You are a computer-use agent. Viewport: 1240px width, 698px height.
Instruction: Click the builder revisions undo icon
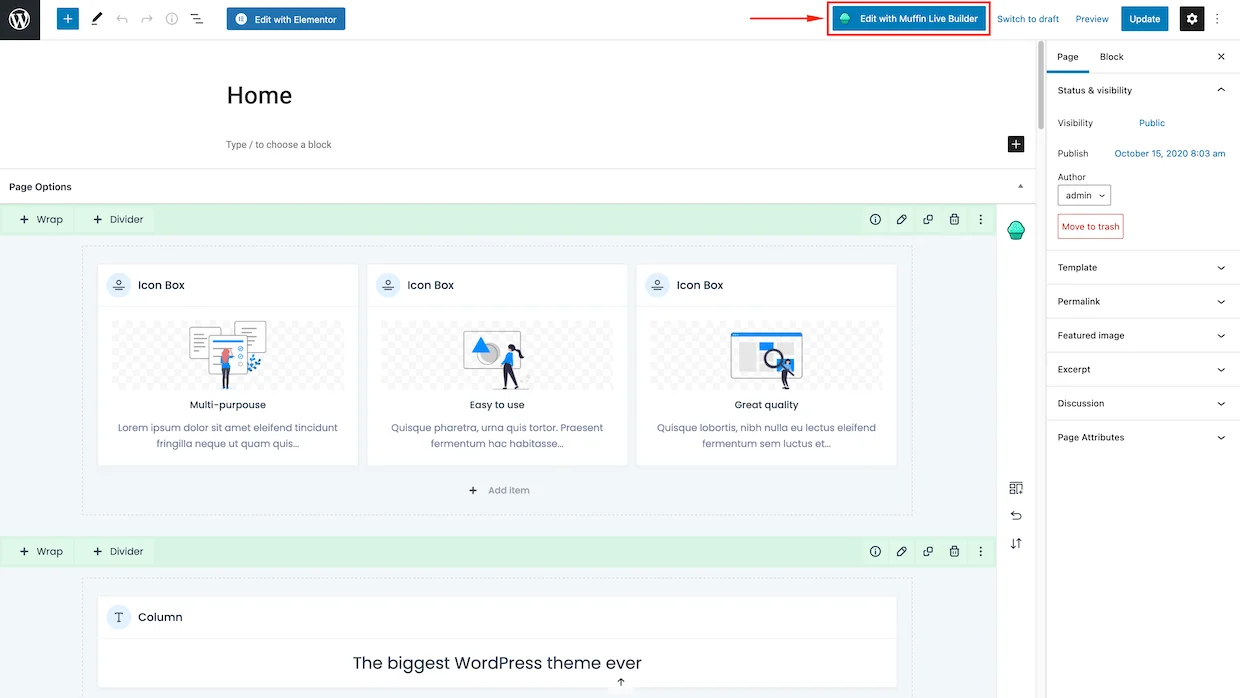[1016, 516]
